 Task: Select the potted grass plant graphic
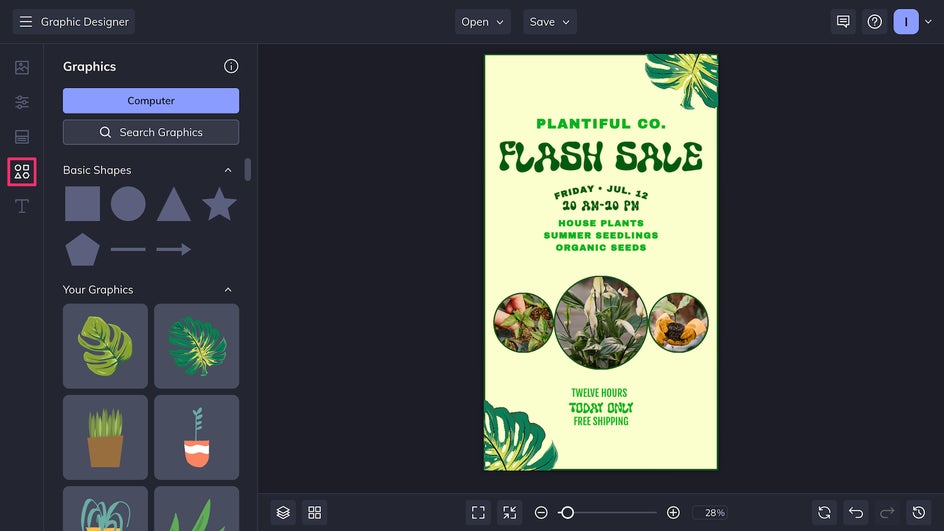(x=105, y=438)
